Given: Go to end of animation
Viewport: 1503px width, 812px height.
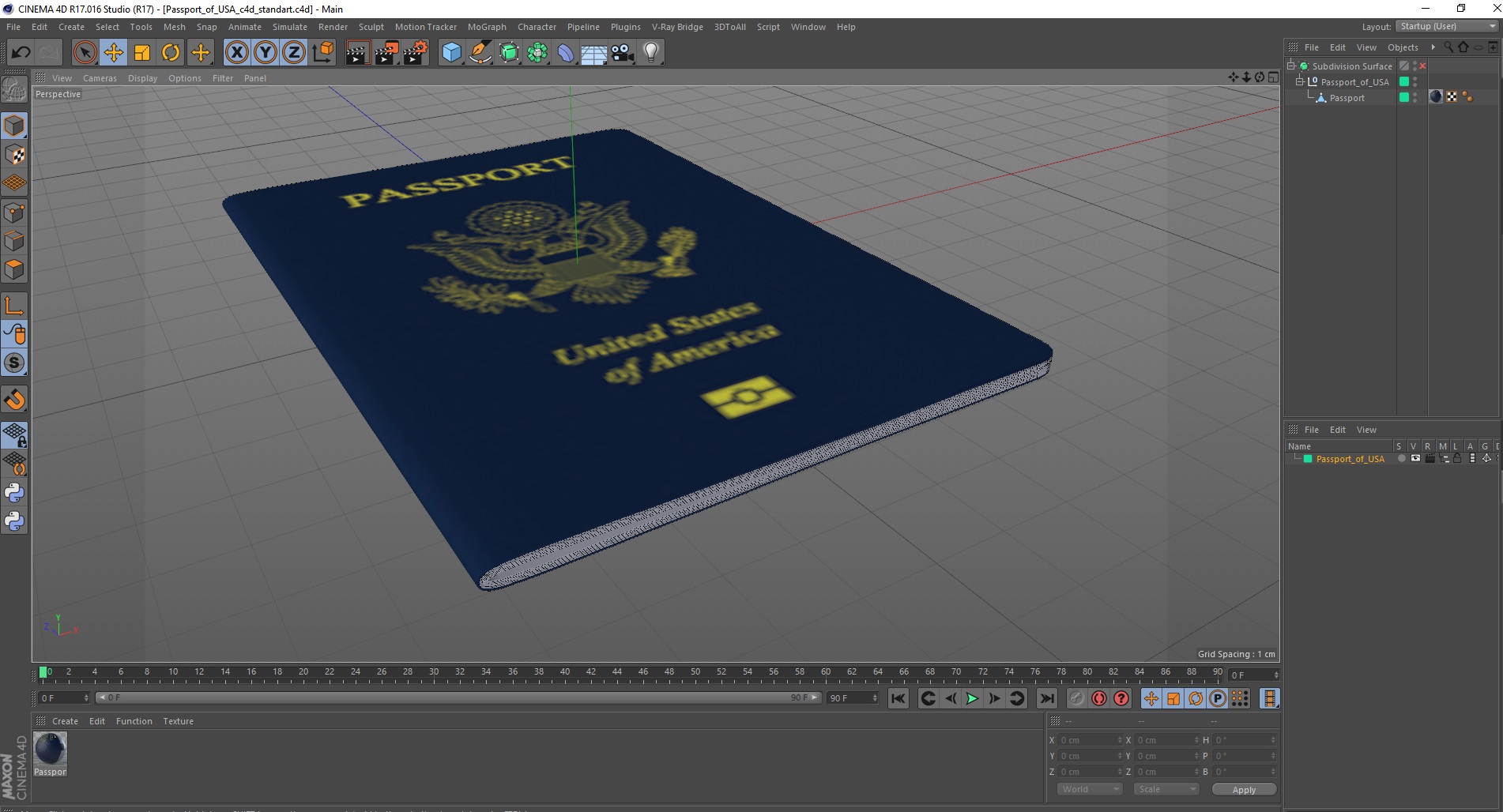Looking at the screenshot, I should pos(1047,698).
